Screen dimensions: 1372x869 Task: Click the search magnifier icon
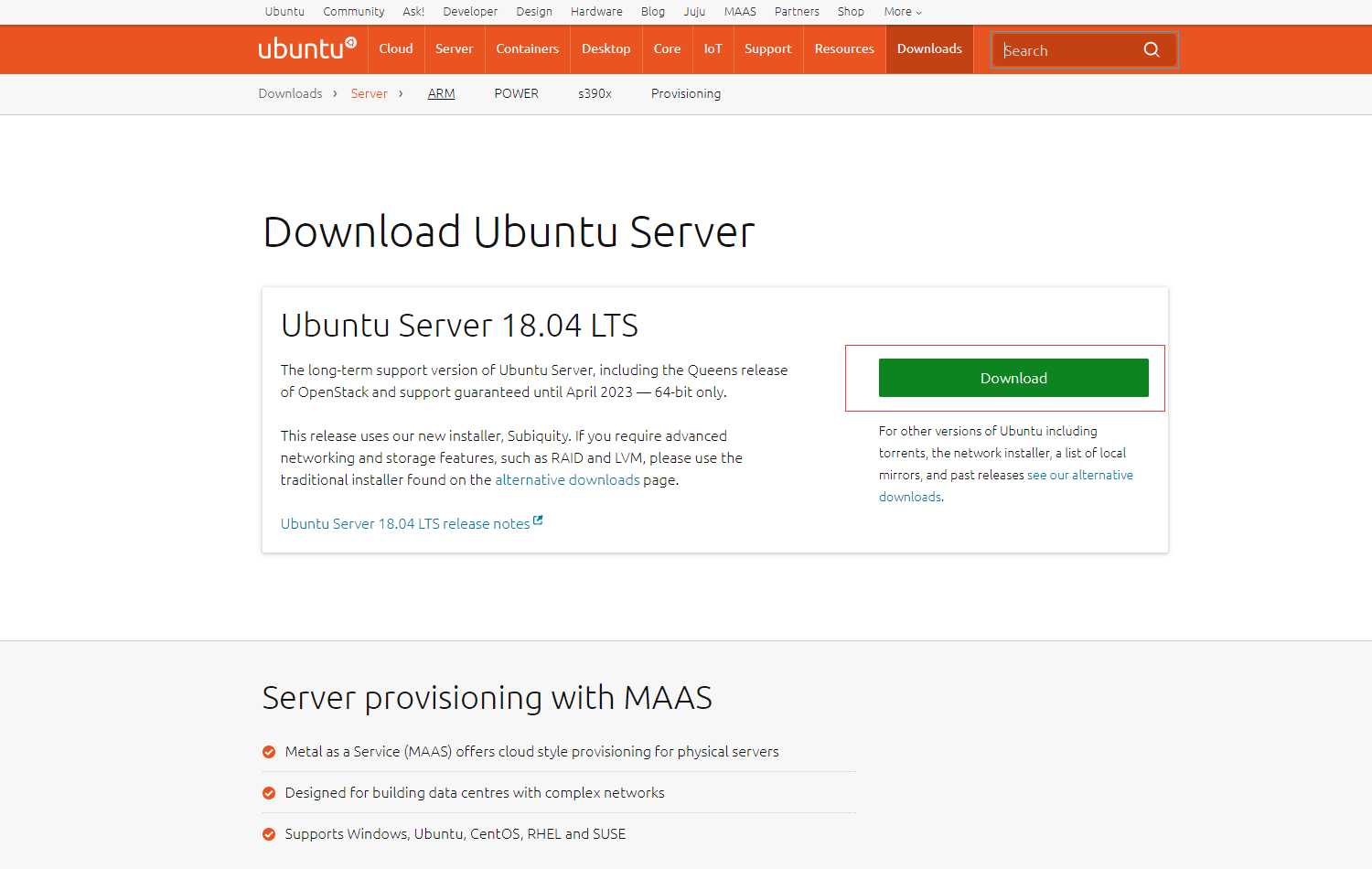(x=1152, y=49)
